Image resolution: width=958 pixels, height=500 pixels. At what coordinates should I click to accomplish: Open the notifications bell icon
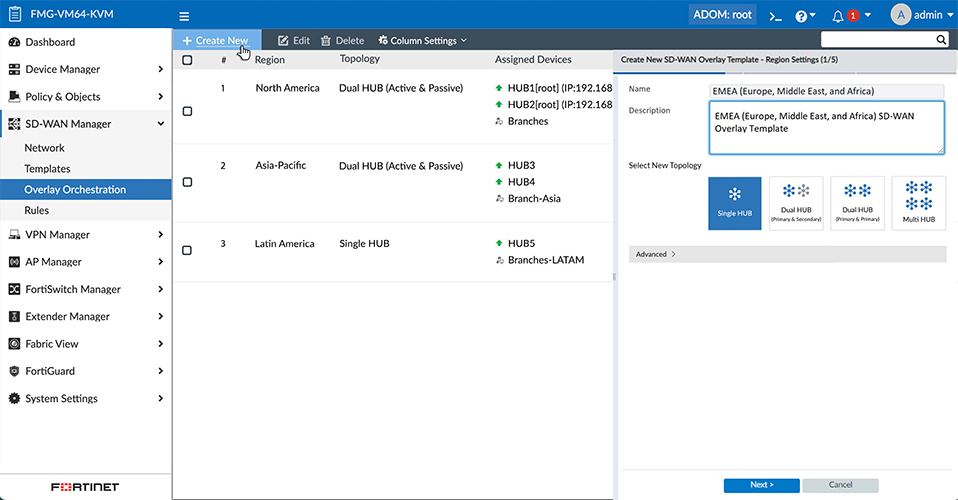coord(838,17)
